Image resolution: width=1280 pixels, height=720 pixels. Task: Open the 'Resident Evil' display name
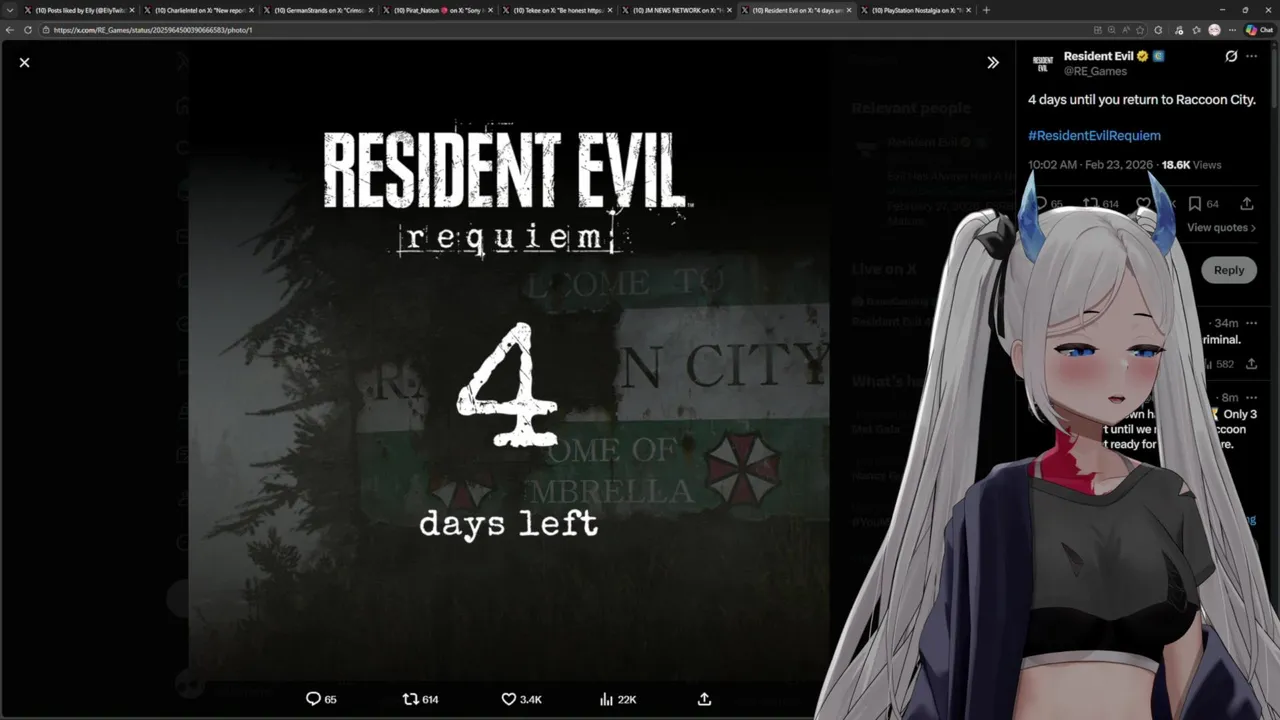pyautogui.click(x=1098, y=56)
